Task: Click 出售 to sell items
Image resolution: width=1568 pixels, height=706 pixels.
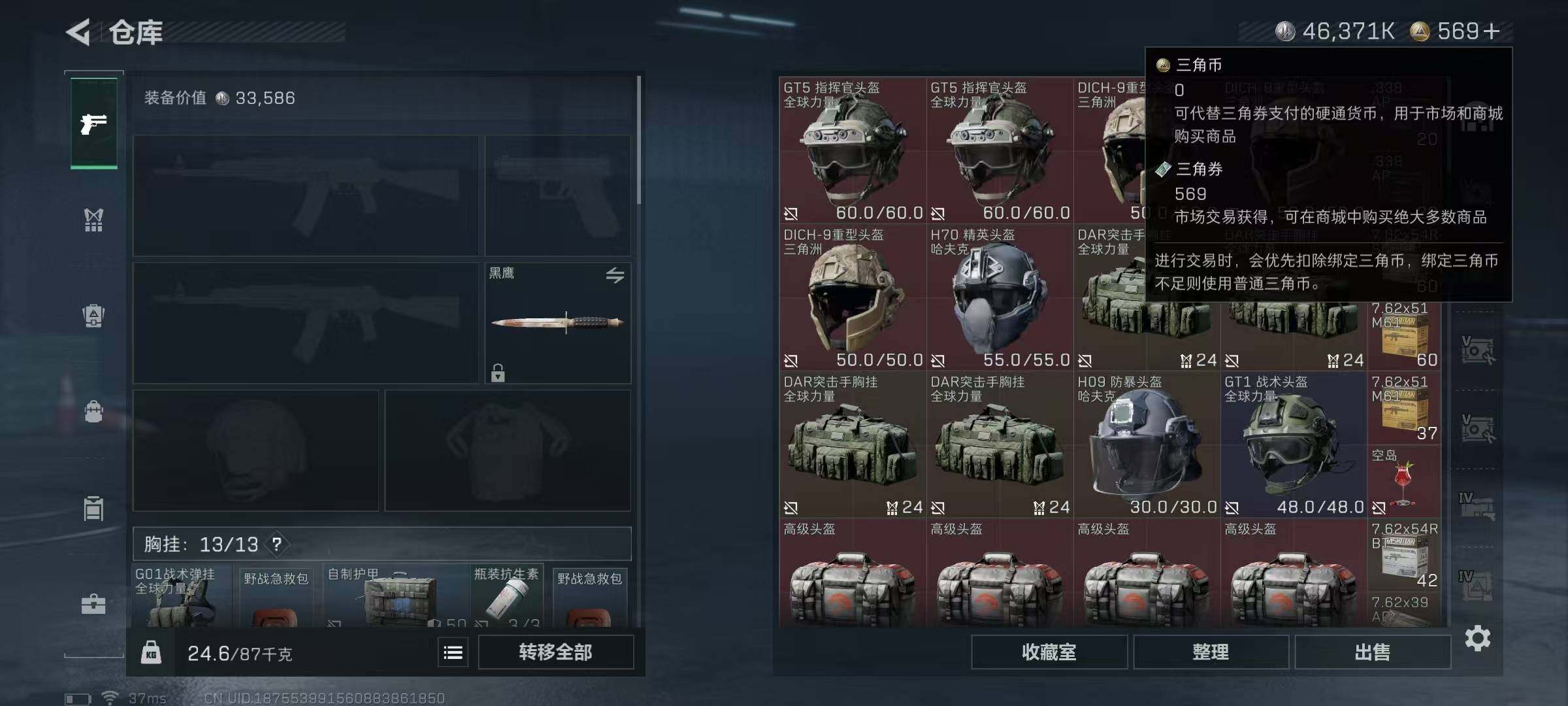Action: [1373, 652]
